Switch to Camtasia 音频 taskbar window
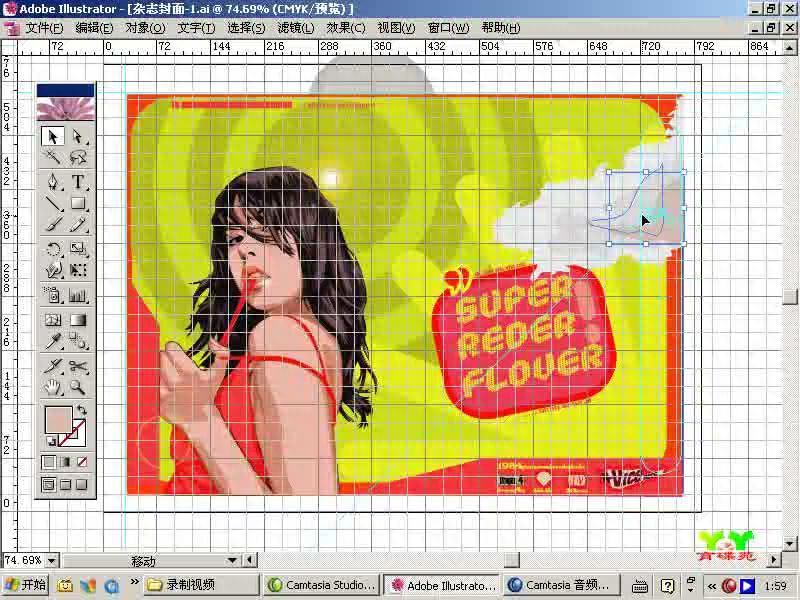The width and height of the screenshot is (800, 600). [561, 585]
